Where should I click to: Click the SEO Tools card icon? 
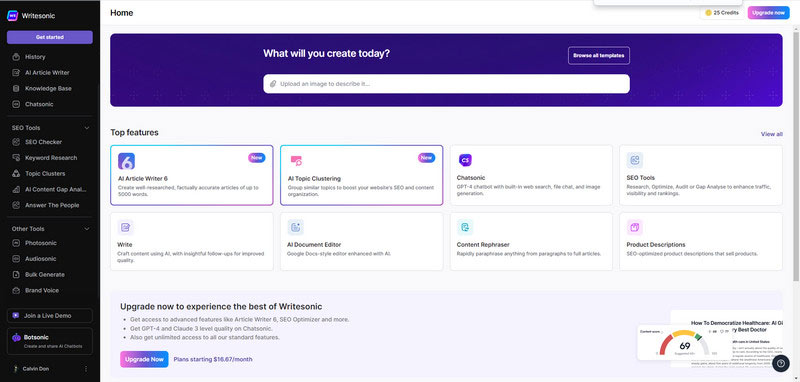click(x=635, y=160)
